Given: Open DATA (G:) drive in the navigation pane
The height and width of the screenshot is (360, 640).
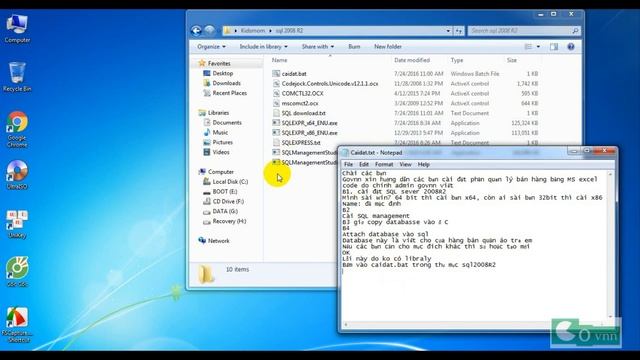Looking at the screenshot, I should coord(225,211).
